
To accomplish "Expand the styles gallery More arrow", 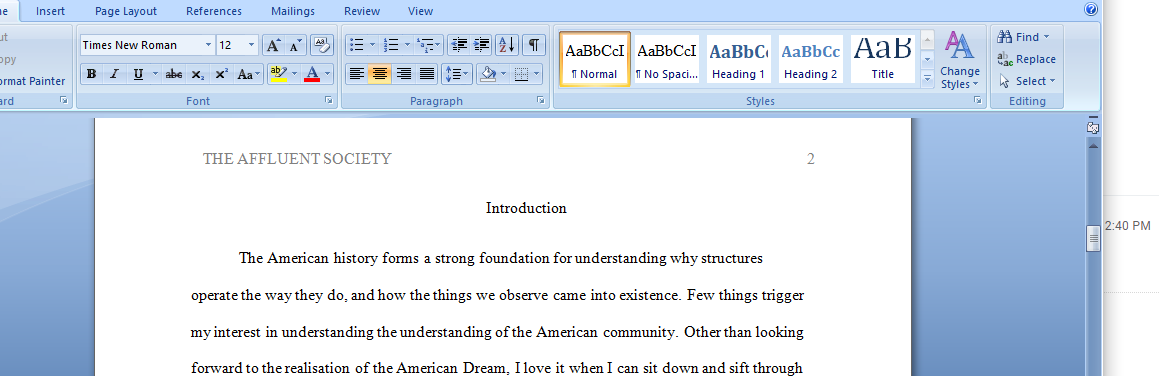I will click(928, 80).
